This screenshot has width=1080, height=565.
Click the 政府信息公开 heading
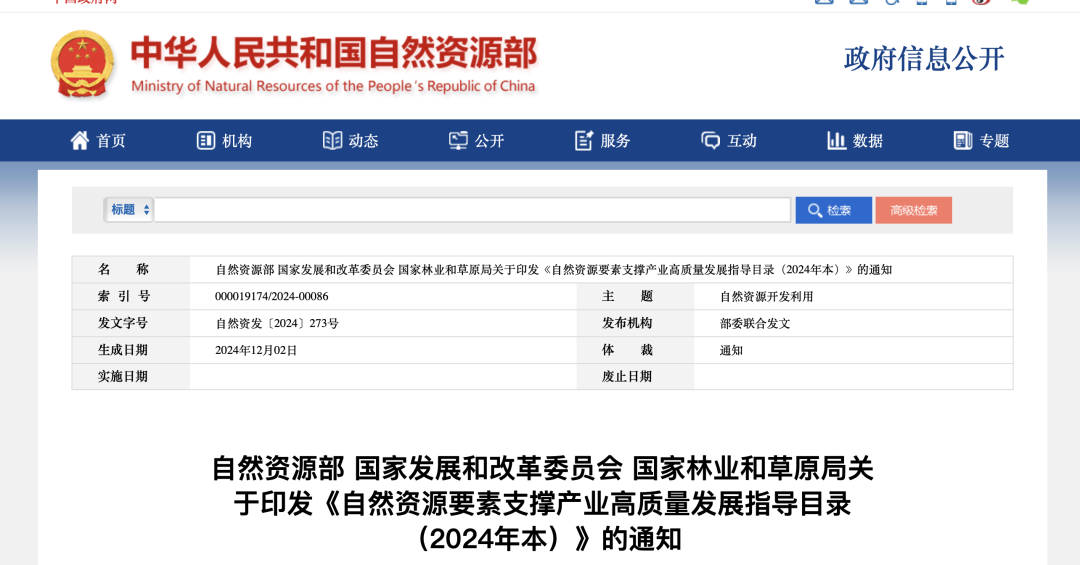[x=924, y=59]
